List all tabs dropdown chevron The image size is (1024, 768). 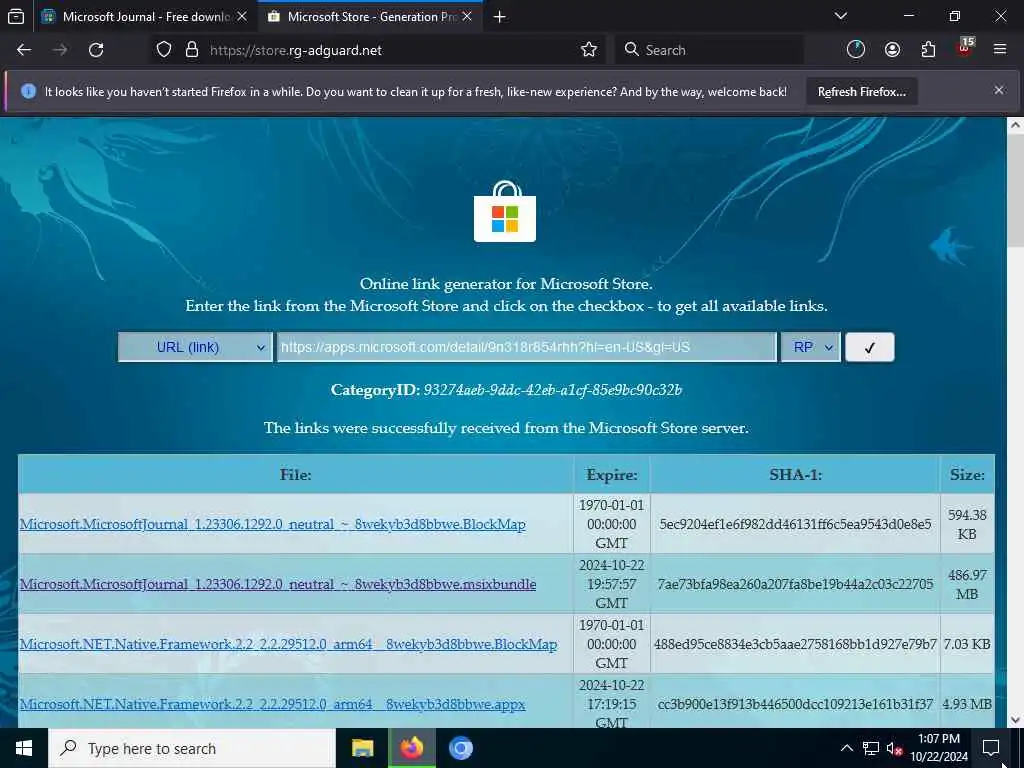point(840,16)
